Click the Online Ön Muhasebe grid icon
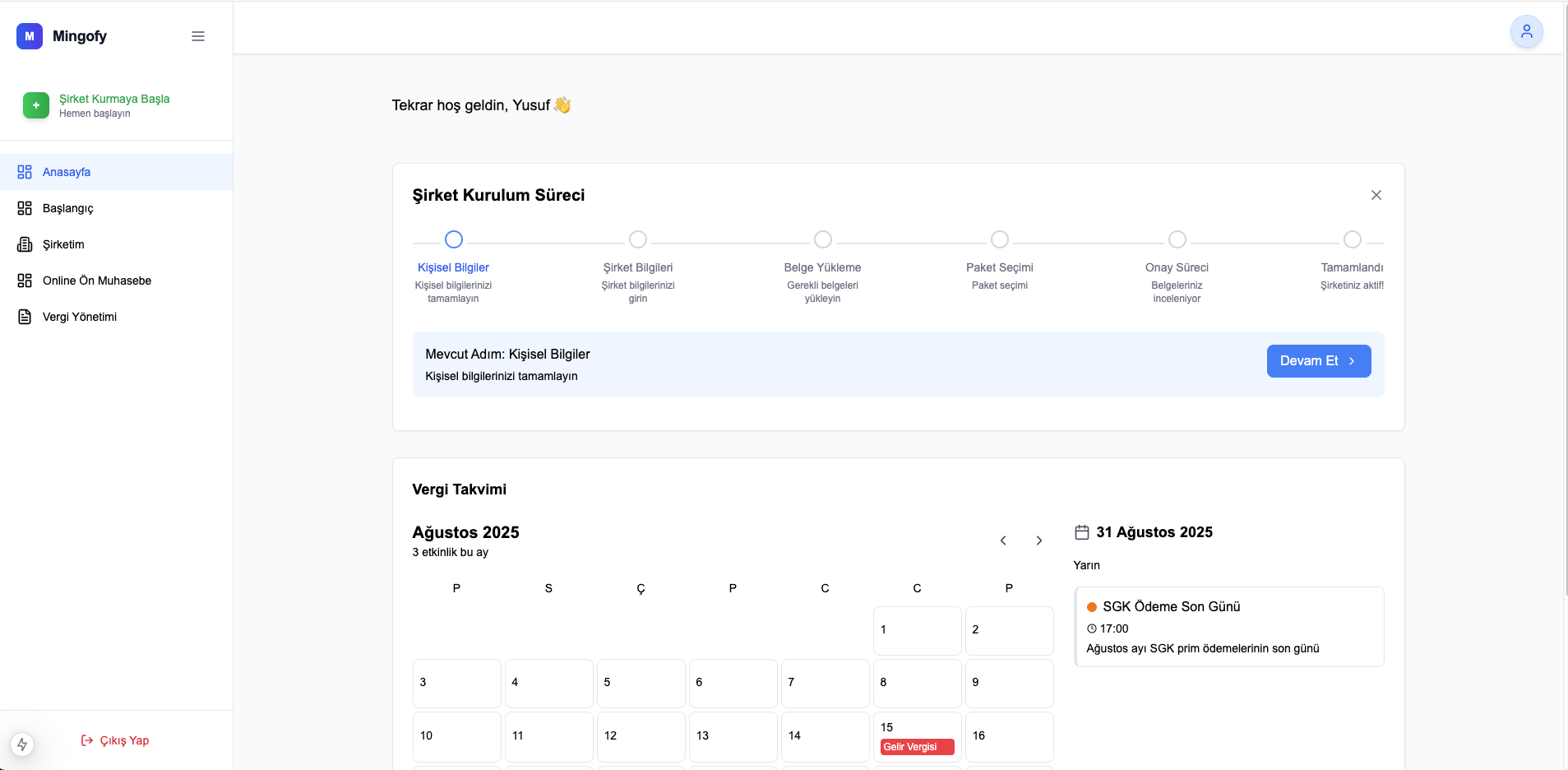This screenshot has width=1568, height=770. point(25,281)
